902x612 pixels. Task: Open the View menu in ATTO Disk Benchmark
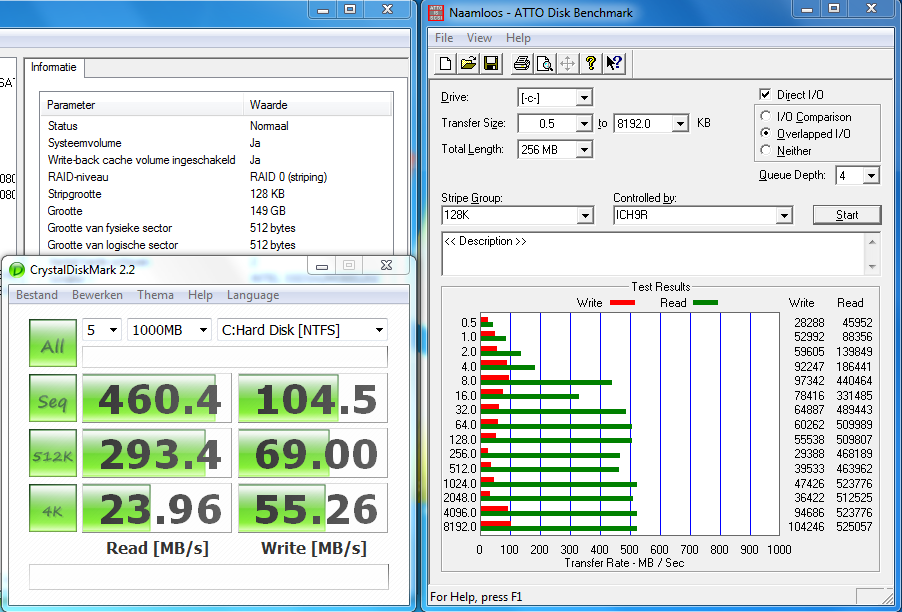[x=479, y=38]
